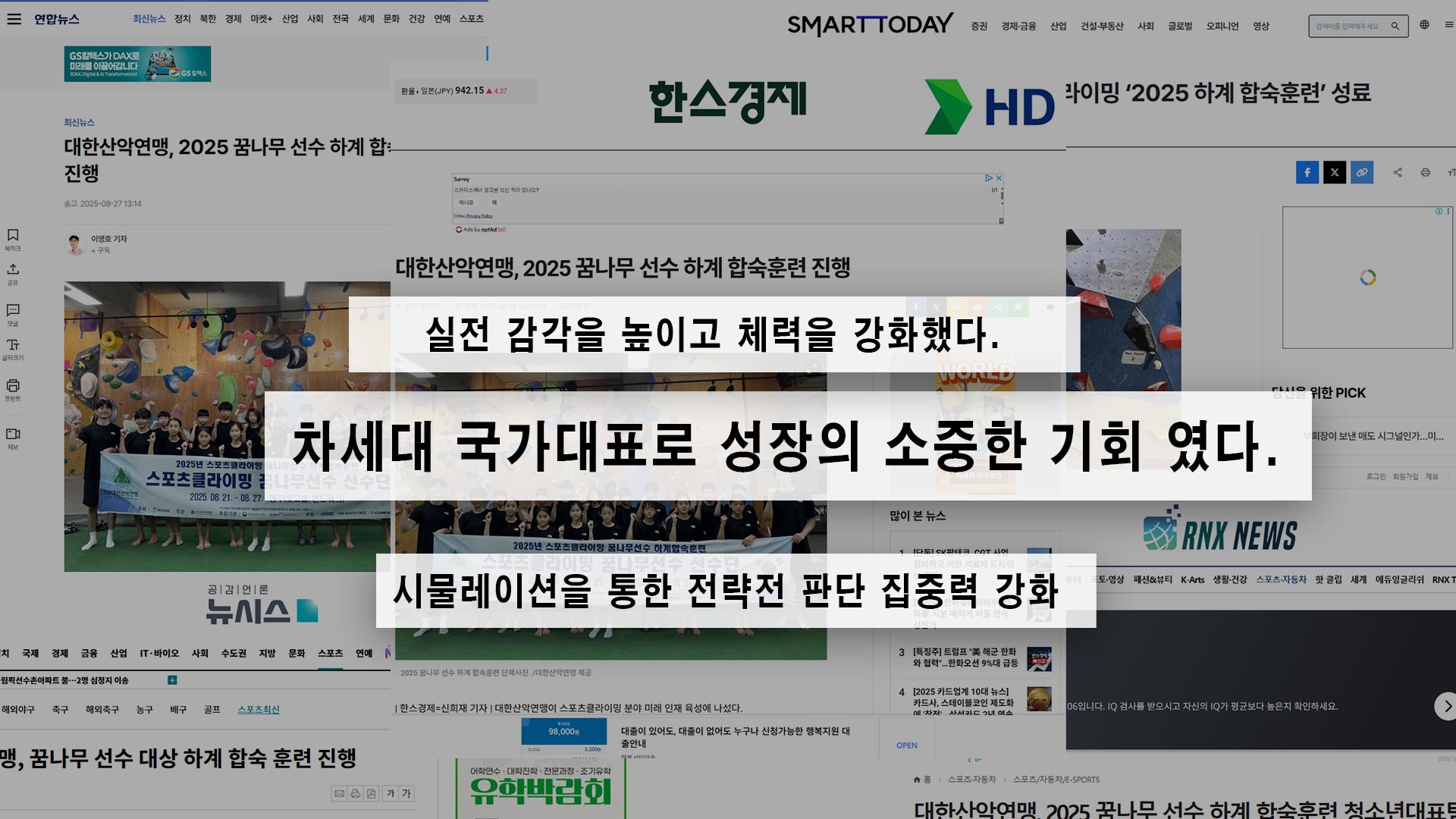1456x819 pixels.
Task: Copy the article link via the chain icon
Action: [1362, 173]
